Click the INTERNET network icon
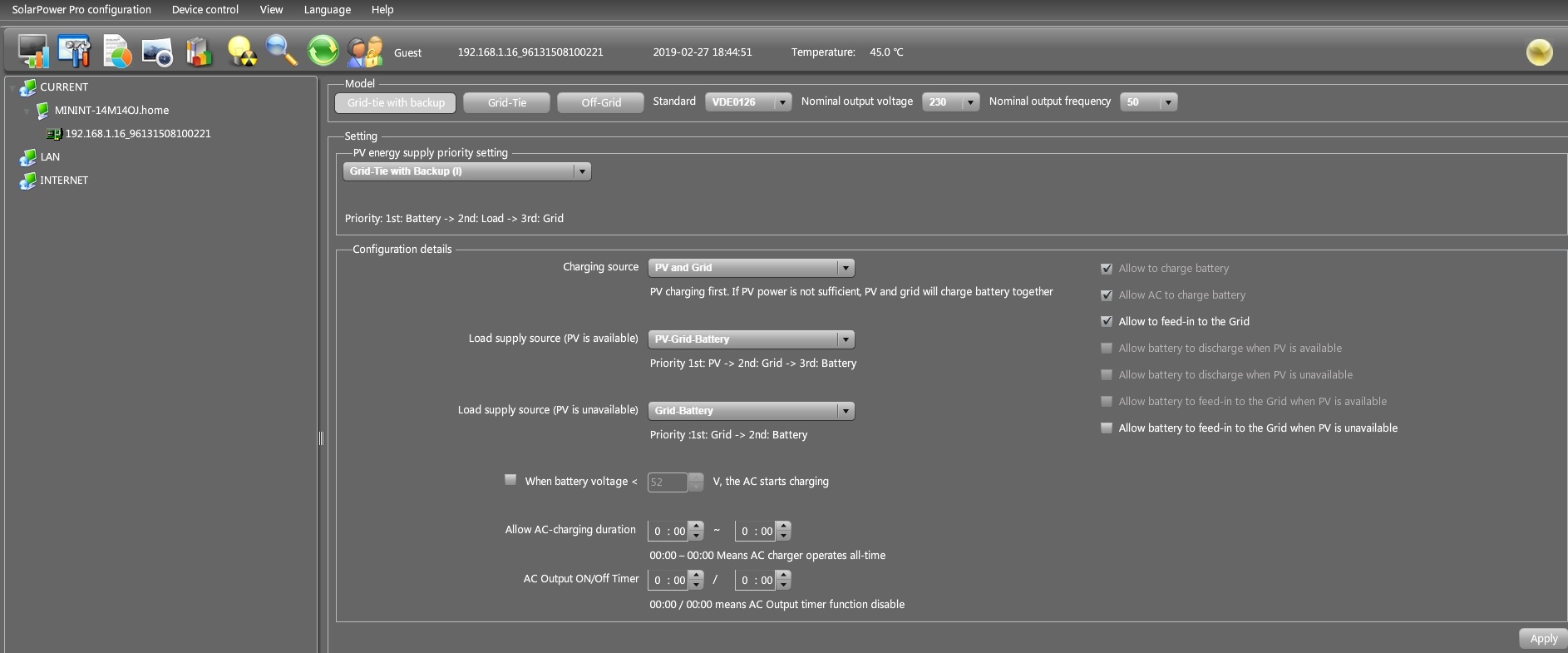This screenshot has height=653, width=1568. [x=28, y=180]
